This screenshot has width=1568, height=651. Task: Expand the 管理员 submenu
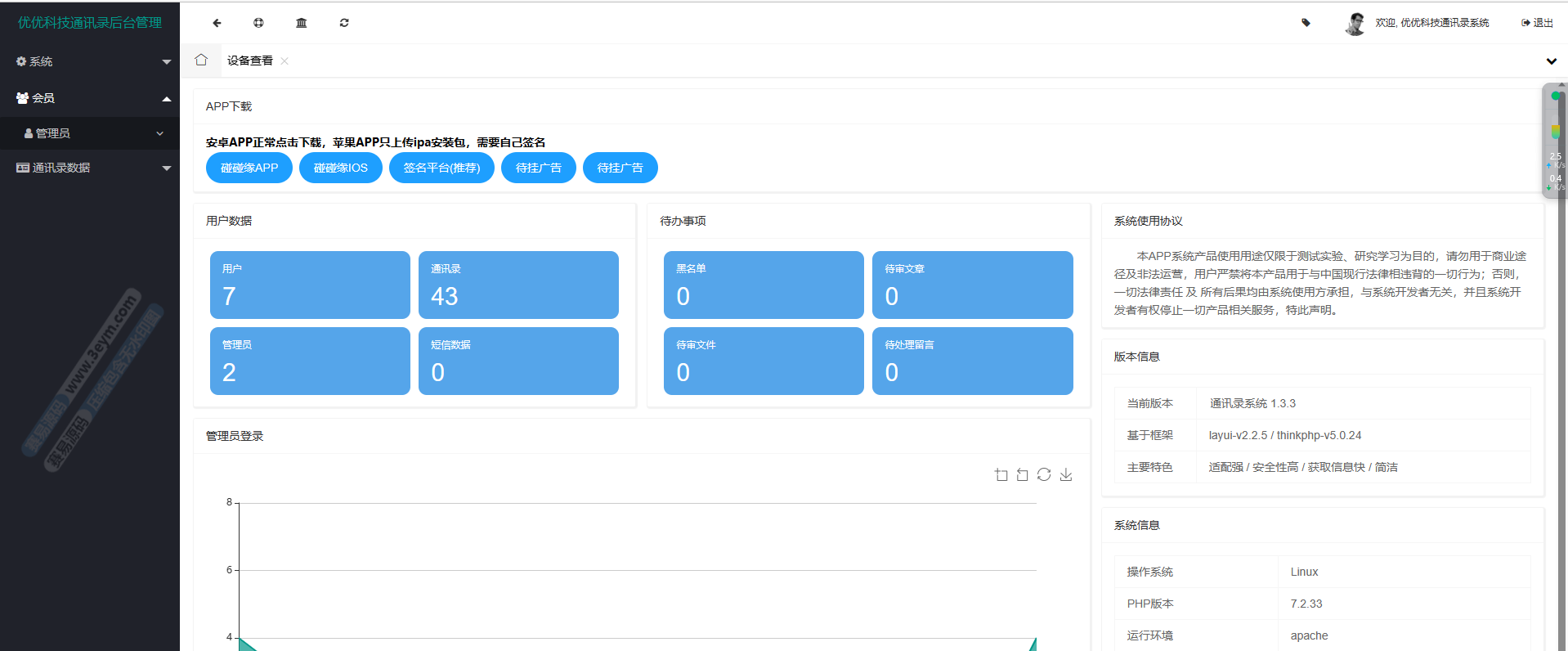[90, 133]
